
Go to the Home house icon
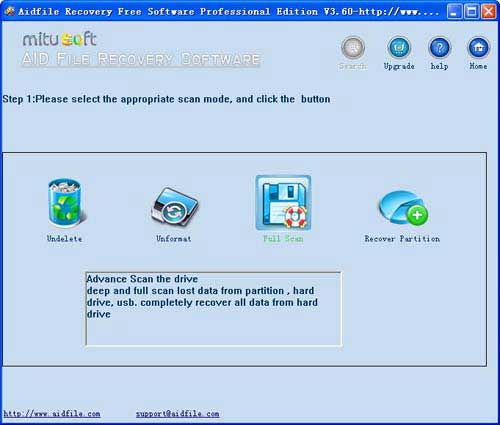[x=479, y=48]
